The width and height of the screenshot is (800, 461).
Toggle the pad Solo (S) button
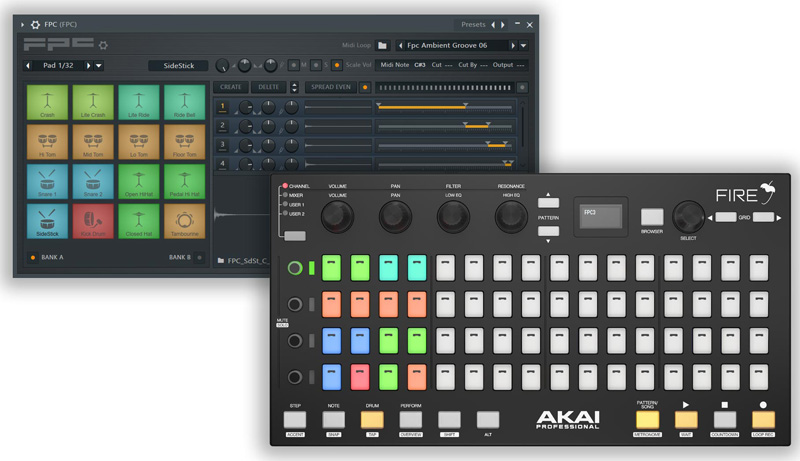316,65
